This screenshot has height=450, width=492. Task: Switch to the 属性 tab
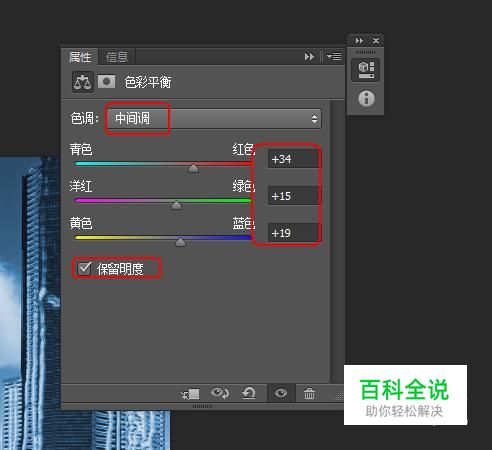coord(80,57)
